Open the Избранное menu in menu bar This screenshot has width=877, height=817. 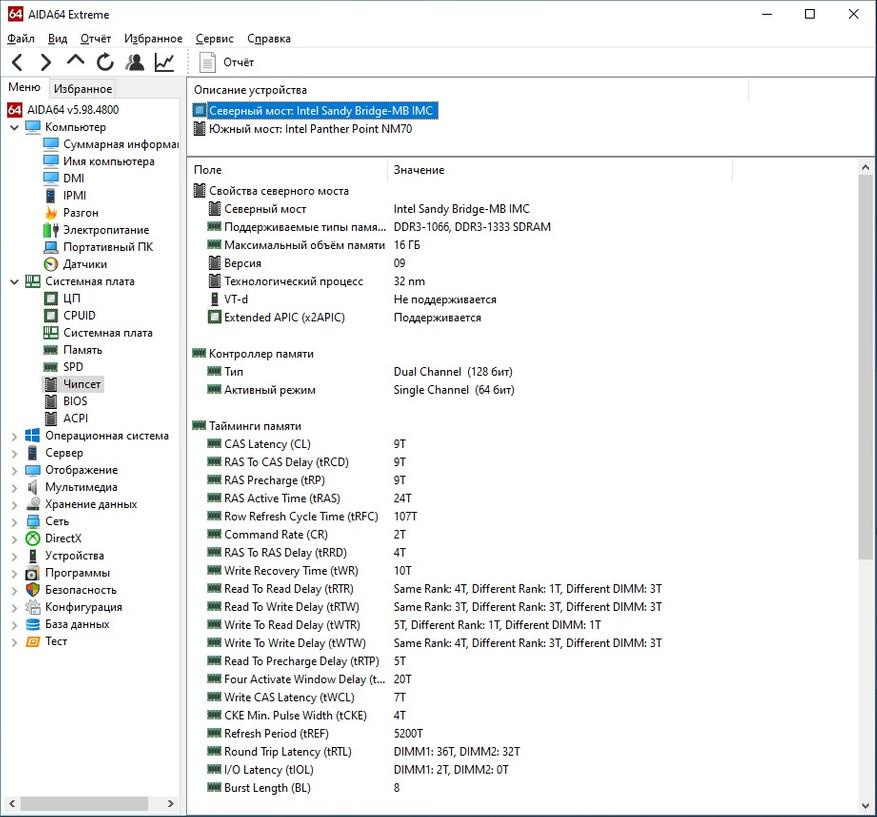(x=153, y=39)
